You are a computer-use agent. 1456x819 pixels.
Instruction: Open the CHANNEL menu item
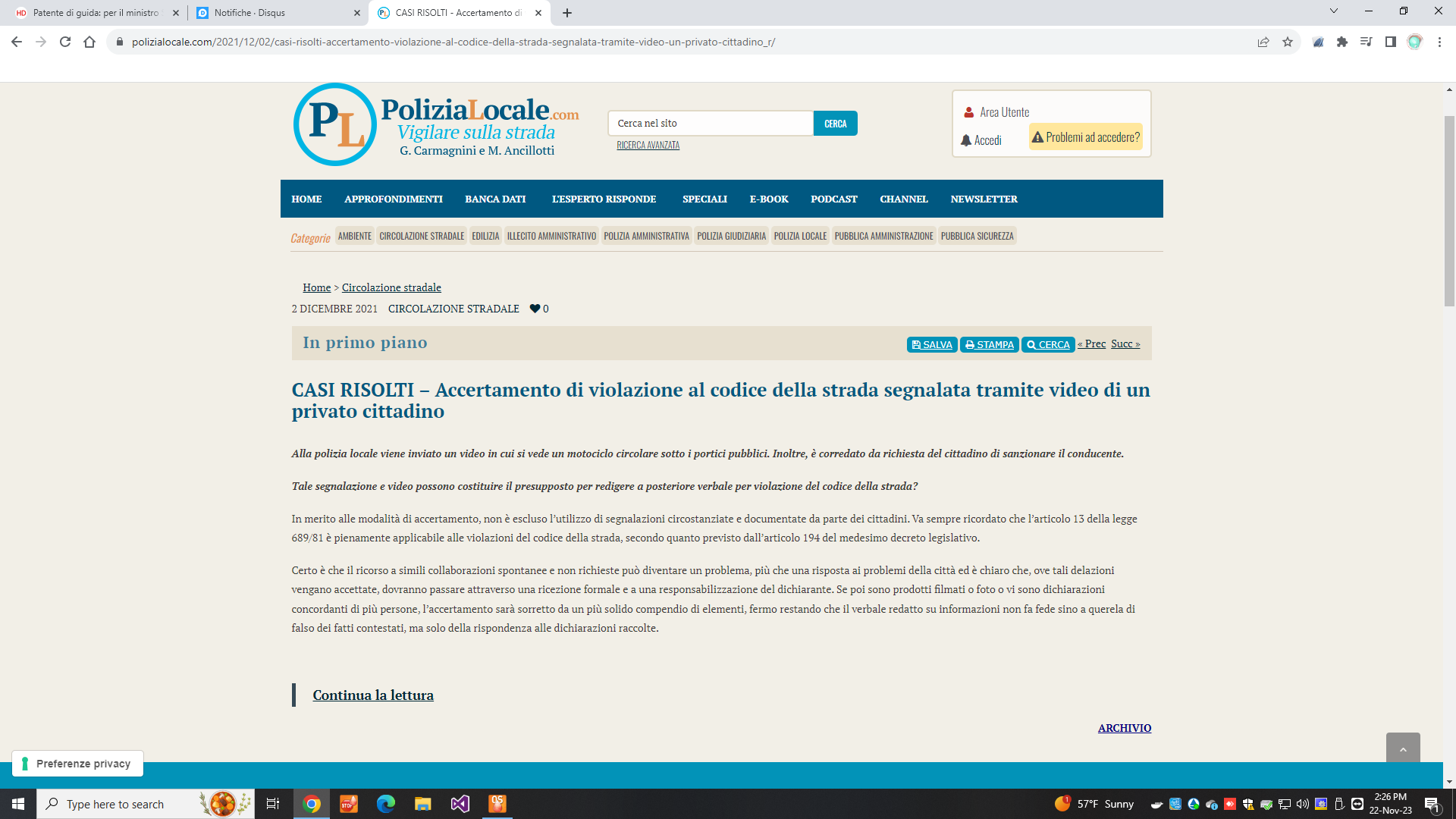coord(904,199)
